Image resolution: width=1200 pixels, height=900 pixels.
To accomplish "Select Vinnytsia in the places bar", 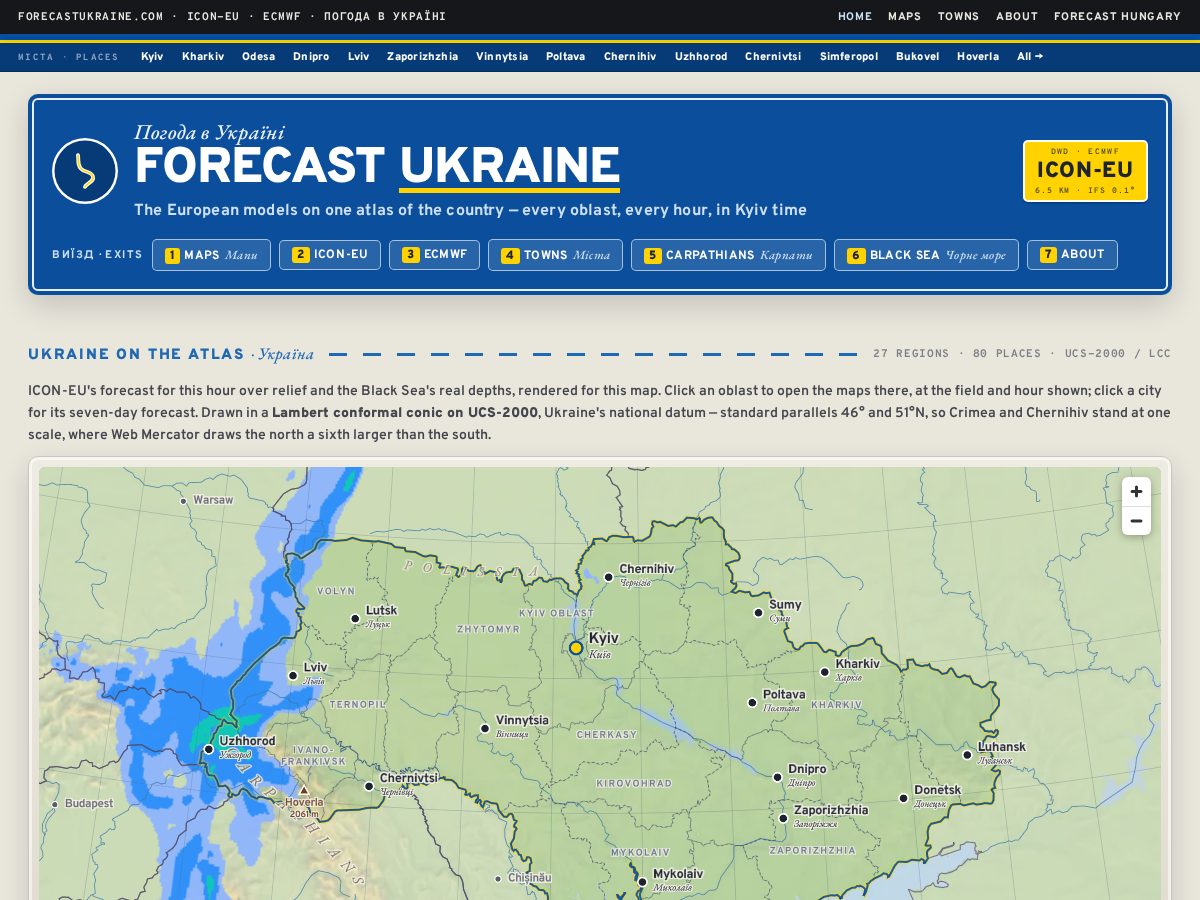I will (x=502, y=57).
